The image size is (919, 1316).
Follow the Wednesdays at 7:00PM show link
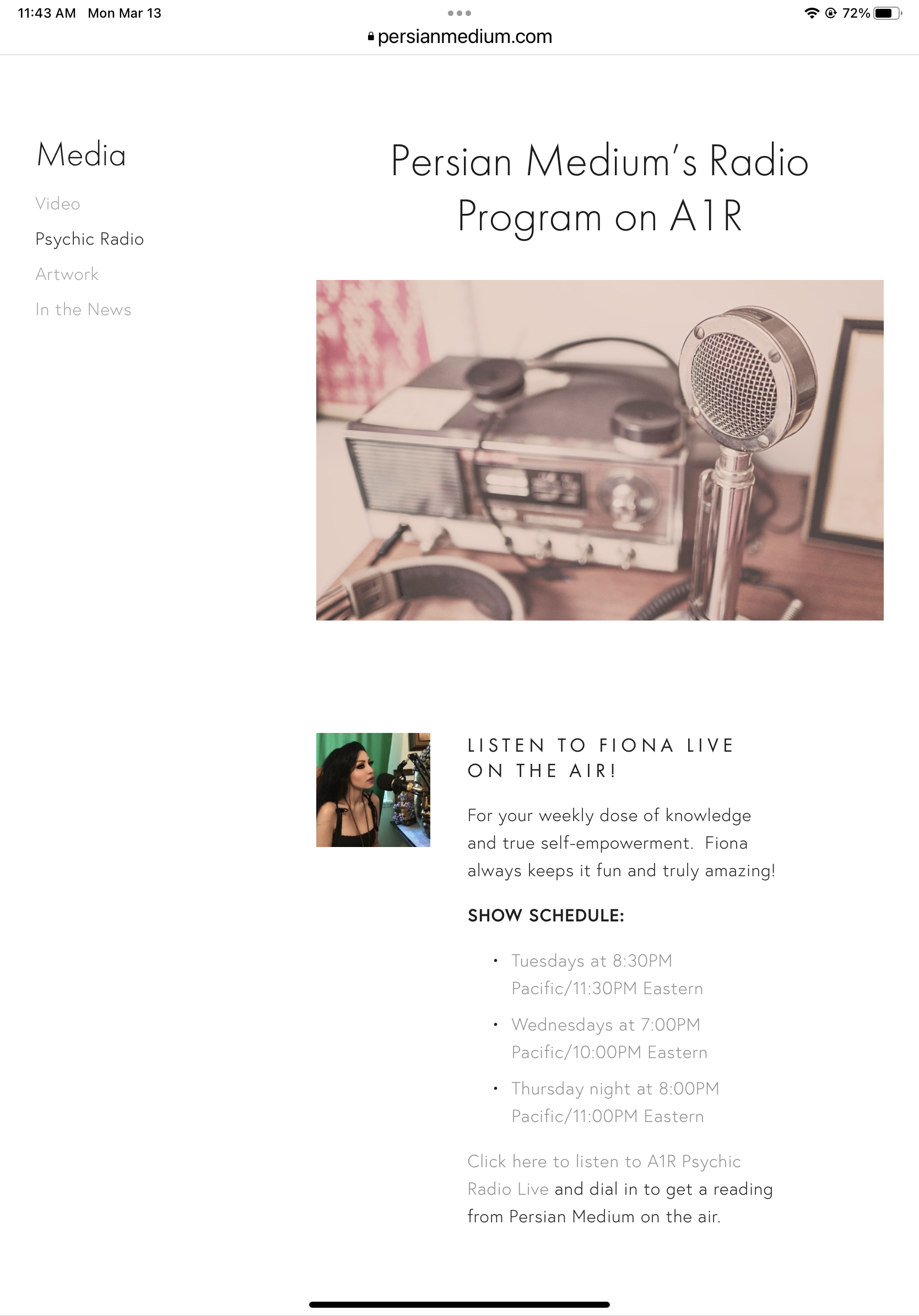pos(609,1039)
